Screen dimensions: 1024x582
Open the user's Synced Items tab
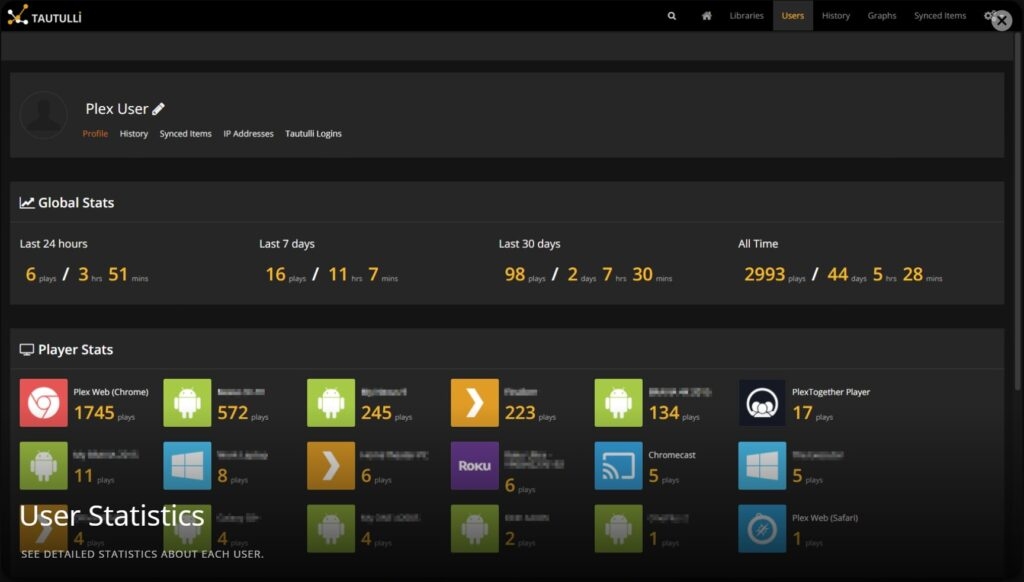click(185, 133)
